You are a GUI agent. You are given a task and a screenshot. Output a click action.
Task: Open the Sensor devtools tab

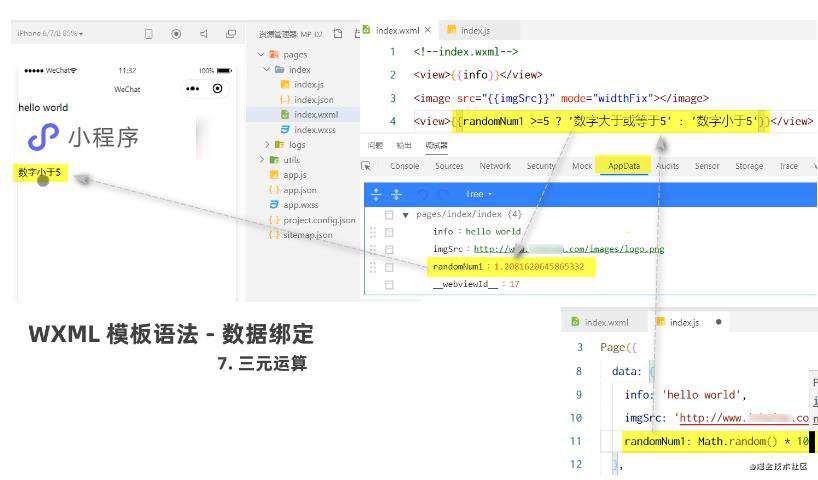coord(707,166)
